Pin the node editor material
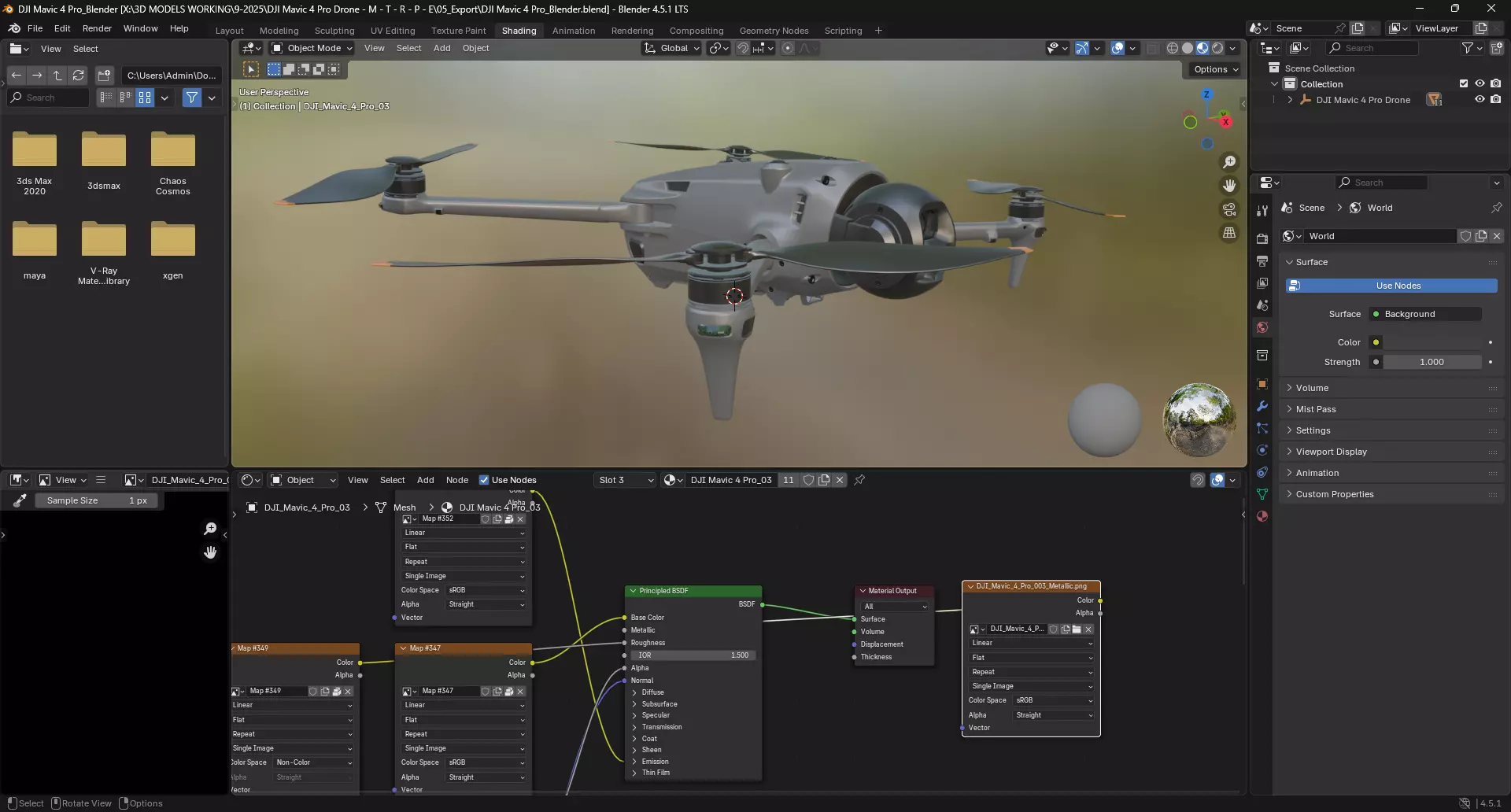 (859, 480)
